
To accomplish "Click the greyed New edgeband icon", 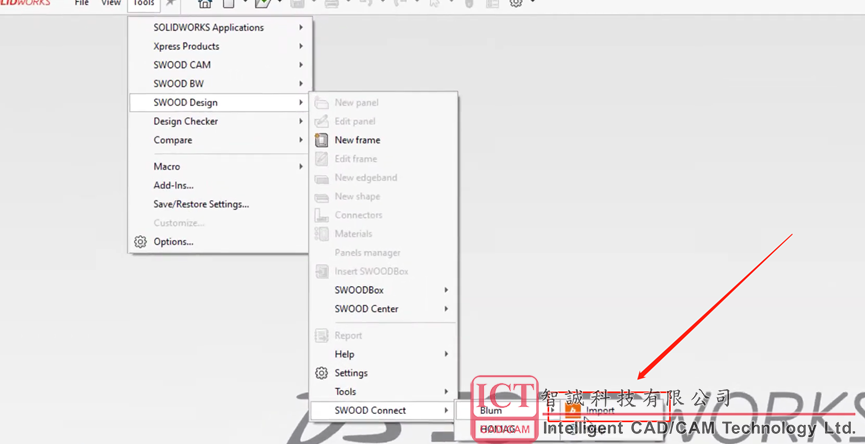I will coord(321,178).
